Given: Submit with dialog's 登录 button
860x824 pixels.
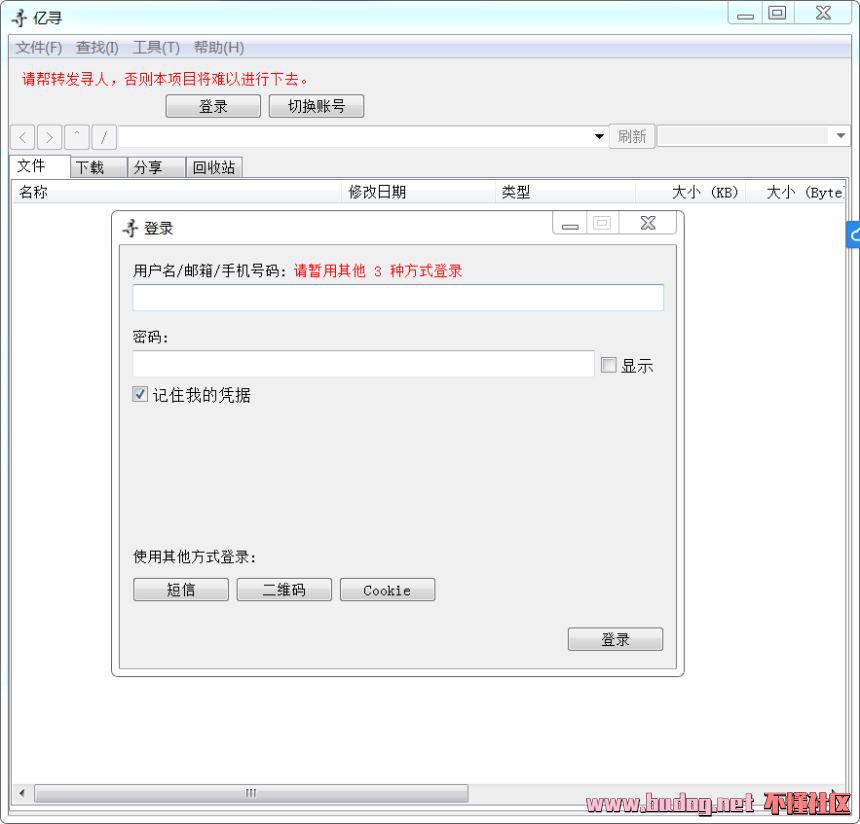Looking at the screenshot, I should point(615,639).
